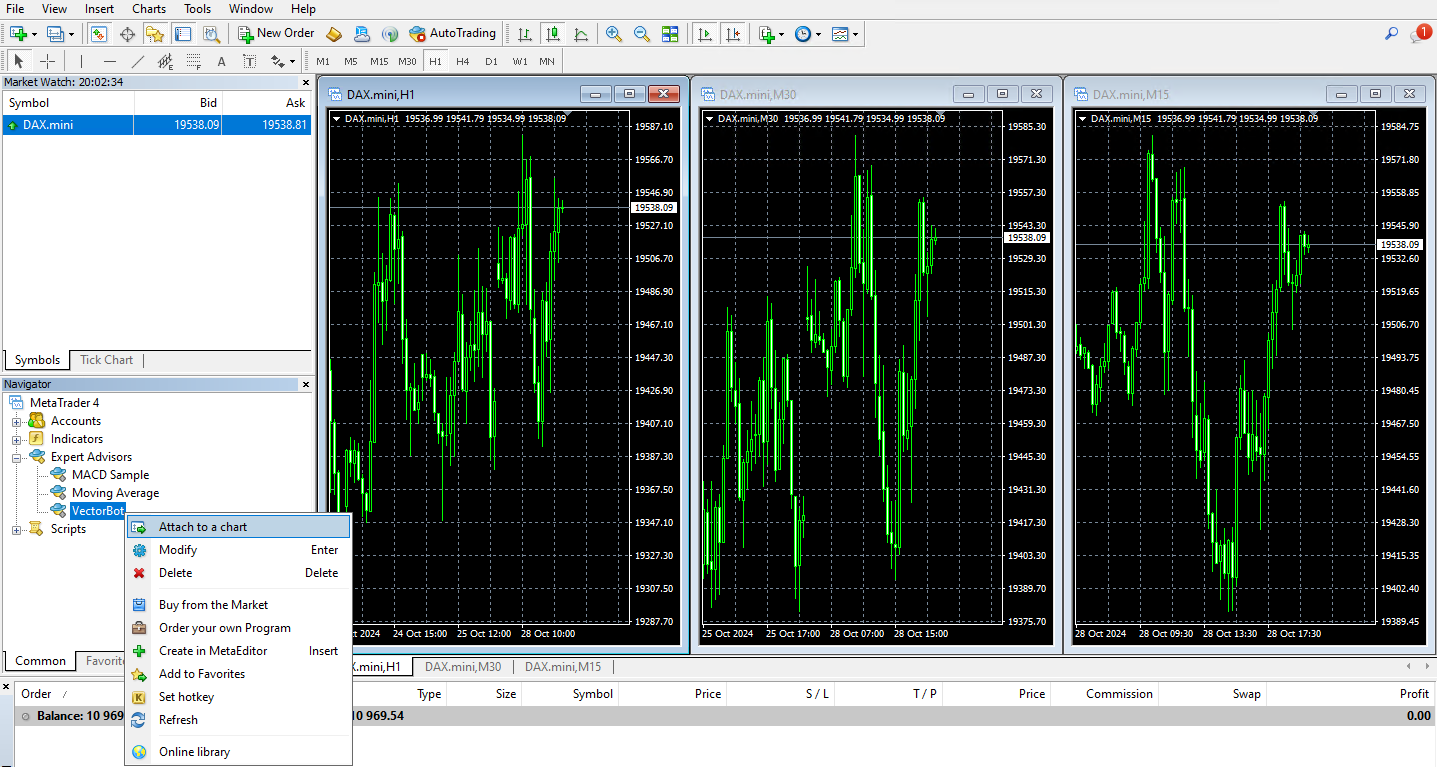Screen dimensions: 1437x767
Task: Open the Charts menu
Action: 149,9
